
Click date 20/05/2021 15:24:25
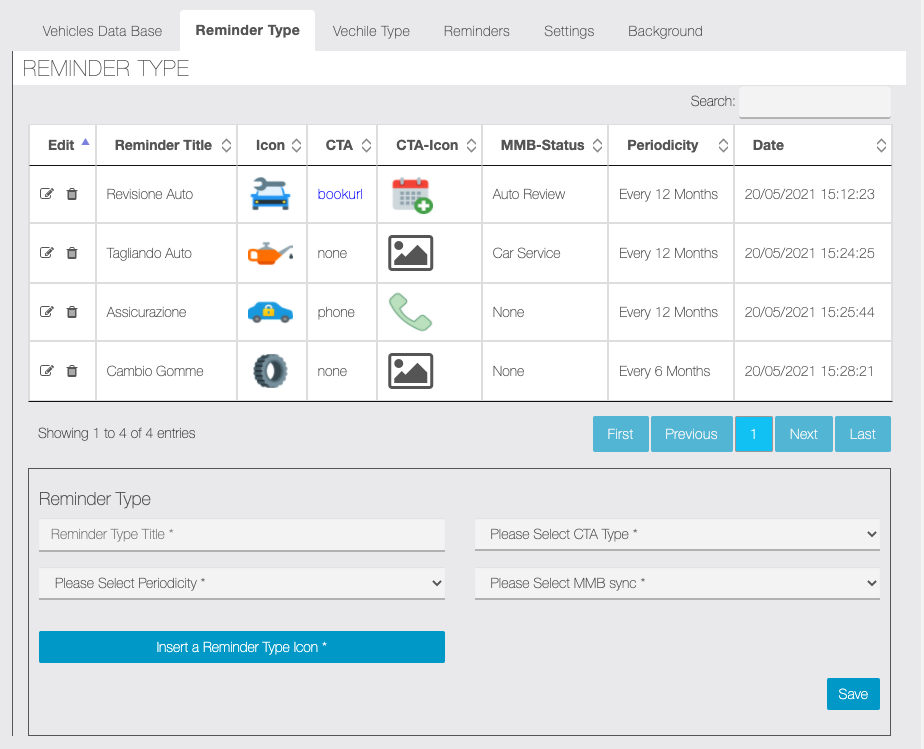(810, 253)
